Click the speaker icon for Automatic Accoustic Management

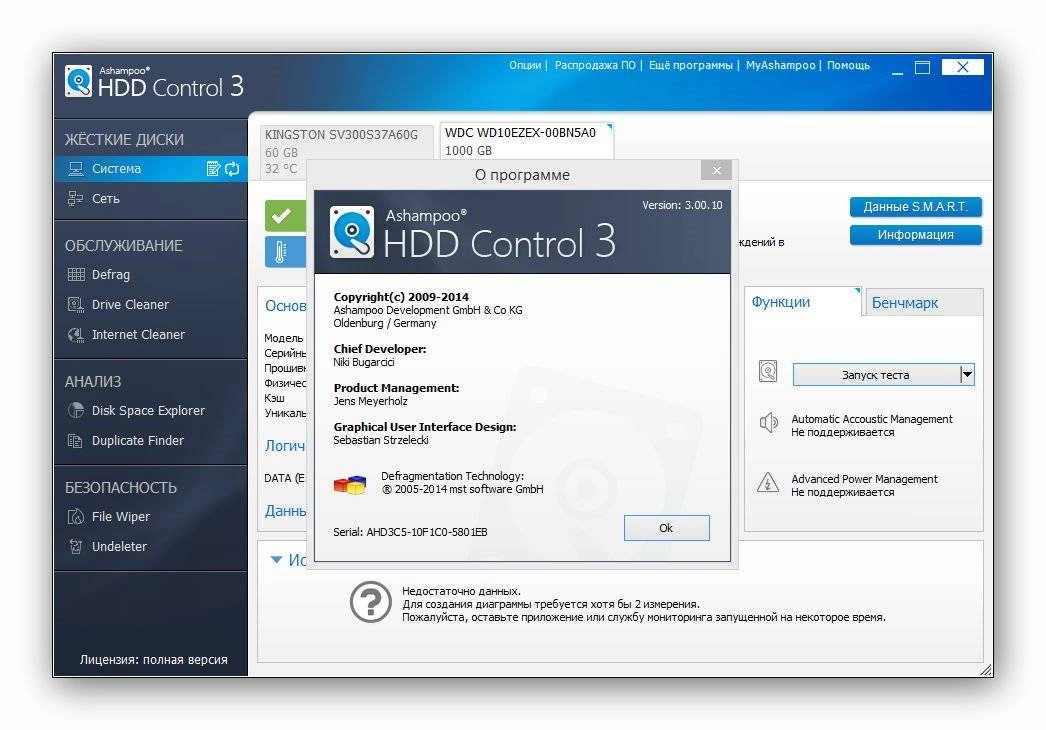(x=768, y=422)
